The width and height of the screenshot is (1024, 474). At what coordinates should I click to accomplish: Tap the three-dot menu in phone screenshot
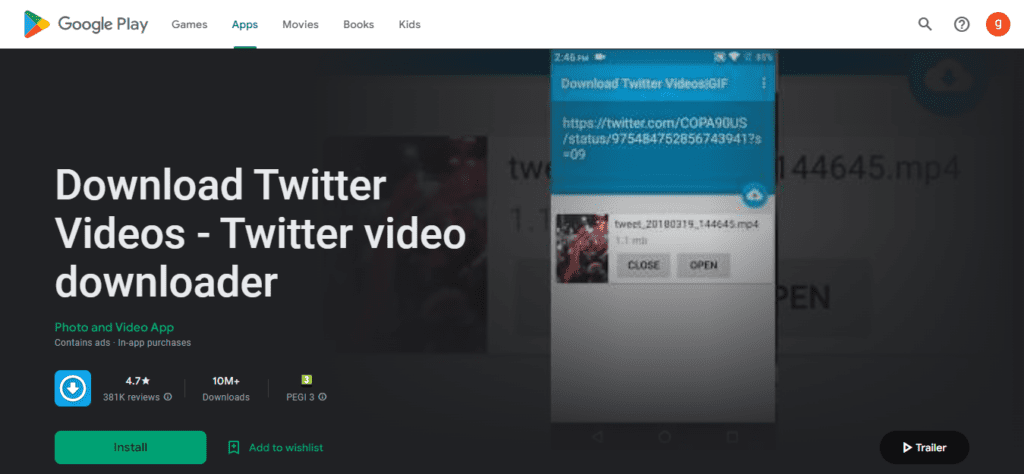click(764, 84)
